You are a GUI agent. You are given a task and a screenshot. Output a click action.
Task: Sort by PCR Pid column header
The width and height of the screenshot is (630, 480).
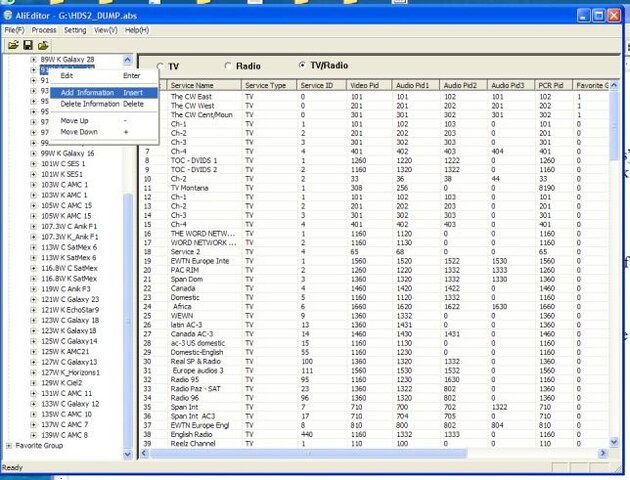click(554, 85)
